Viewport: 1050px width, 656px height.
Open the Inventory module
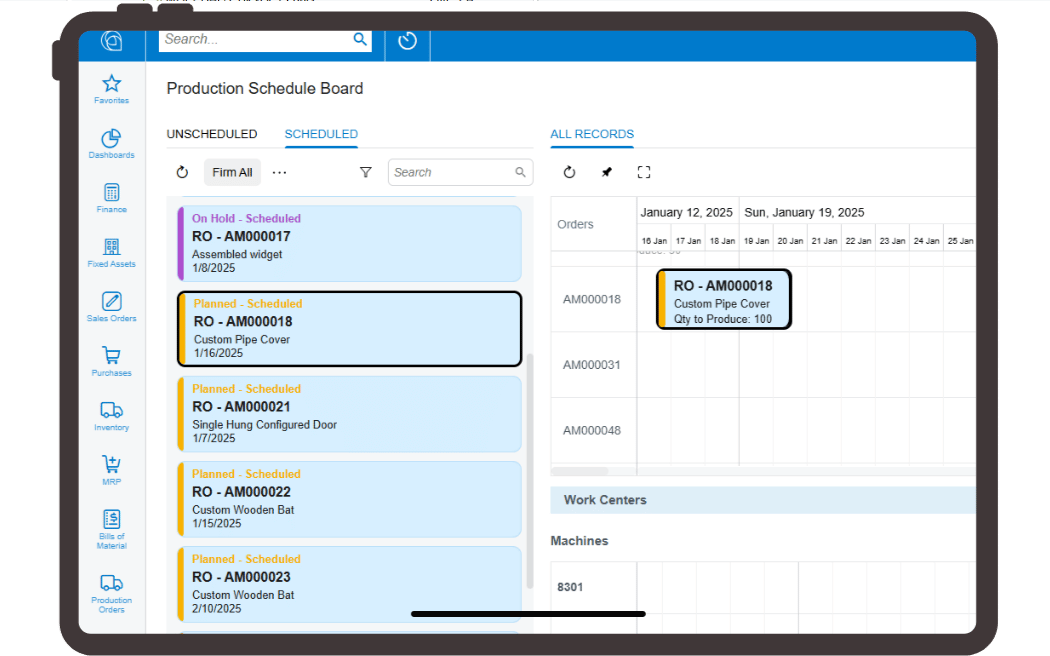pyautogui.click(x=111, y=415)
